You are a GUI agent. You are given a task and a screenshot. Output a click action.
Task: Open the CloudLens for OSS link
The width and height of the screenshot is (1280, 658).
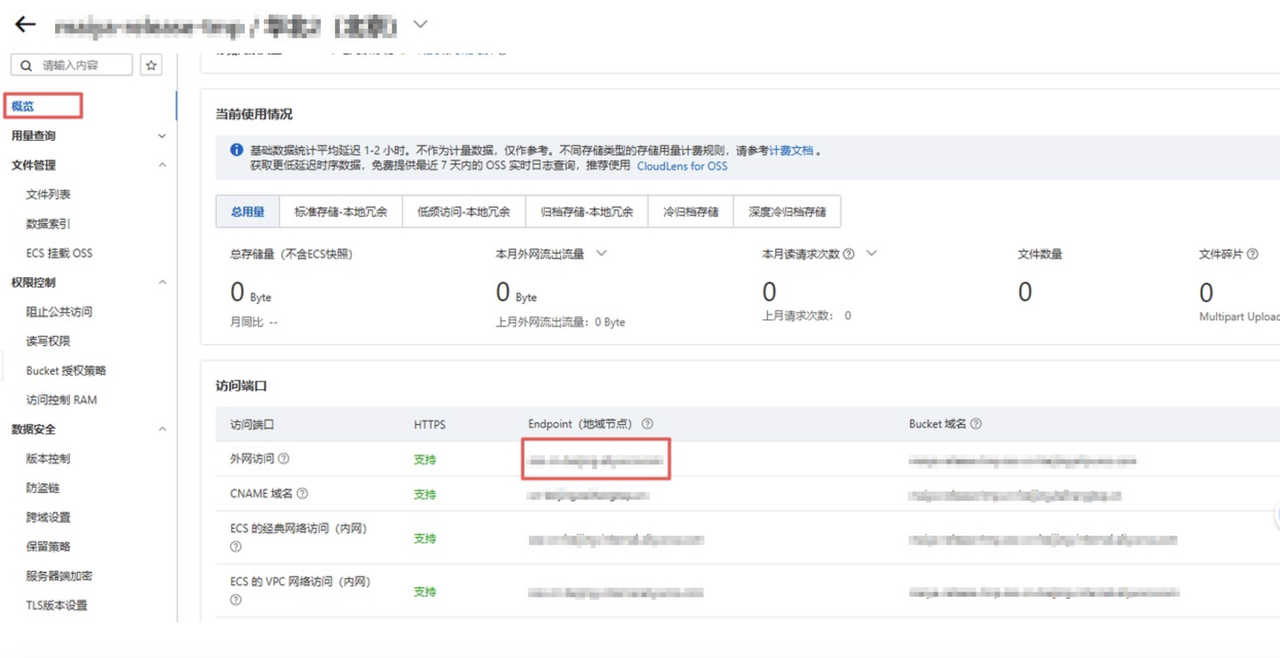coord(682,166)
